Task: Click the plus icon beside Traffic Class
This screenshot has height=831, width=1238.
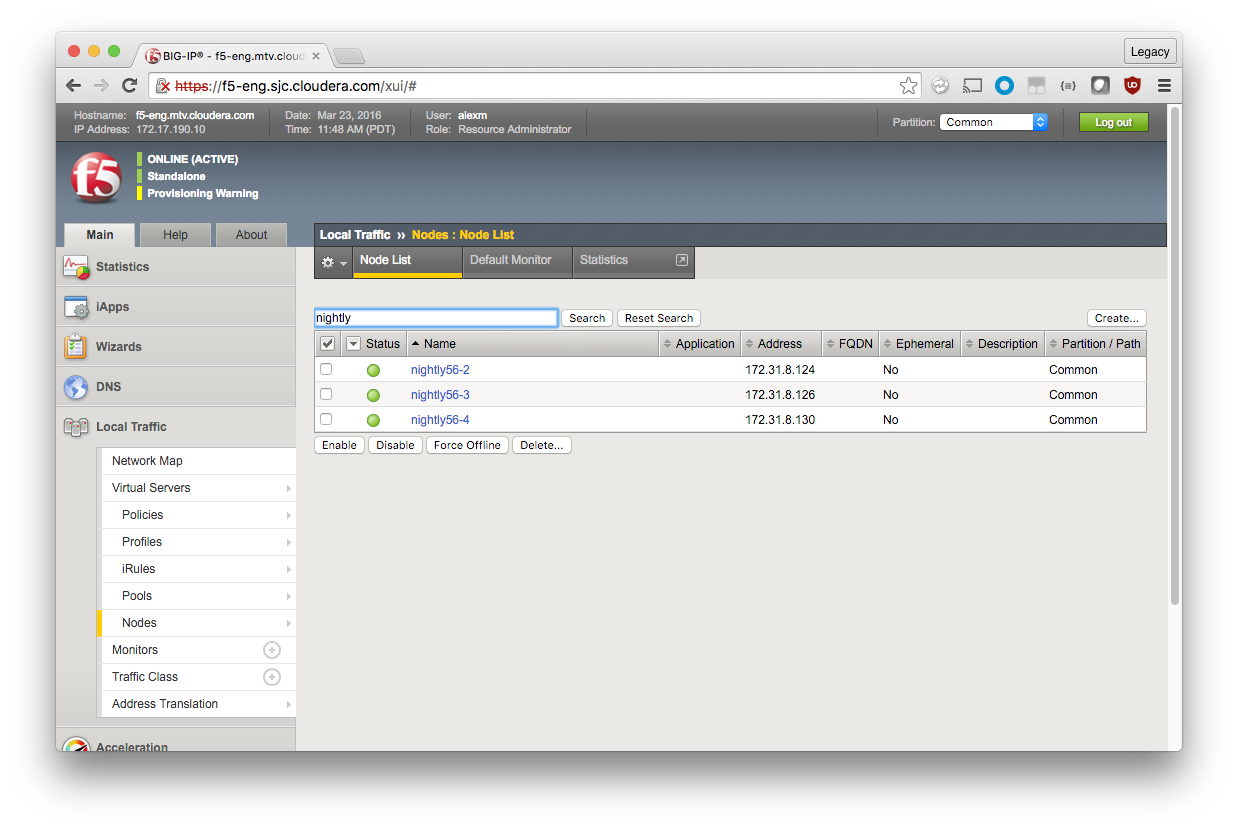Action: pos(271,677)
